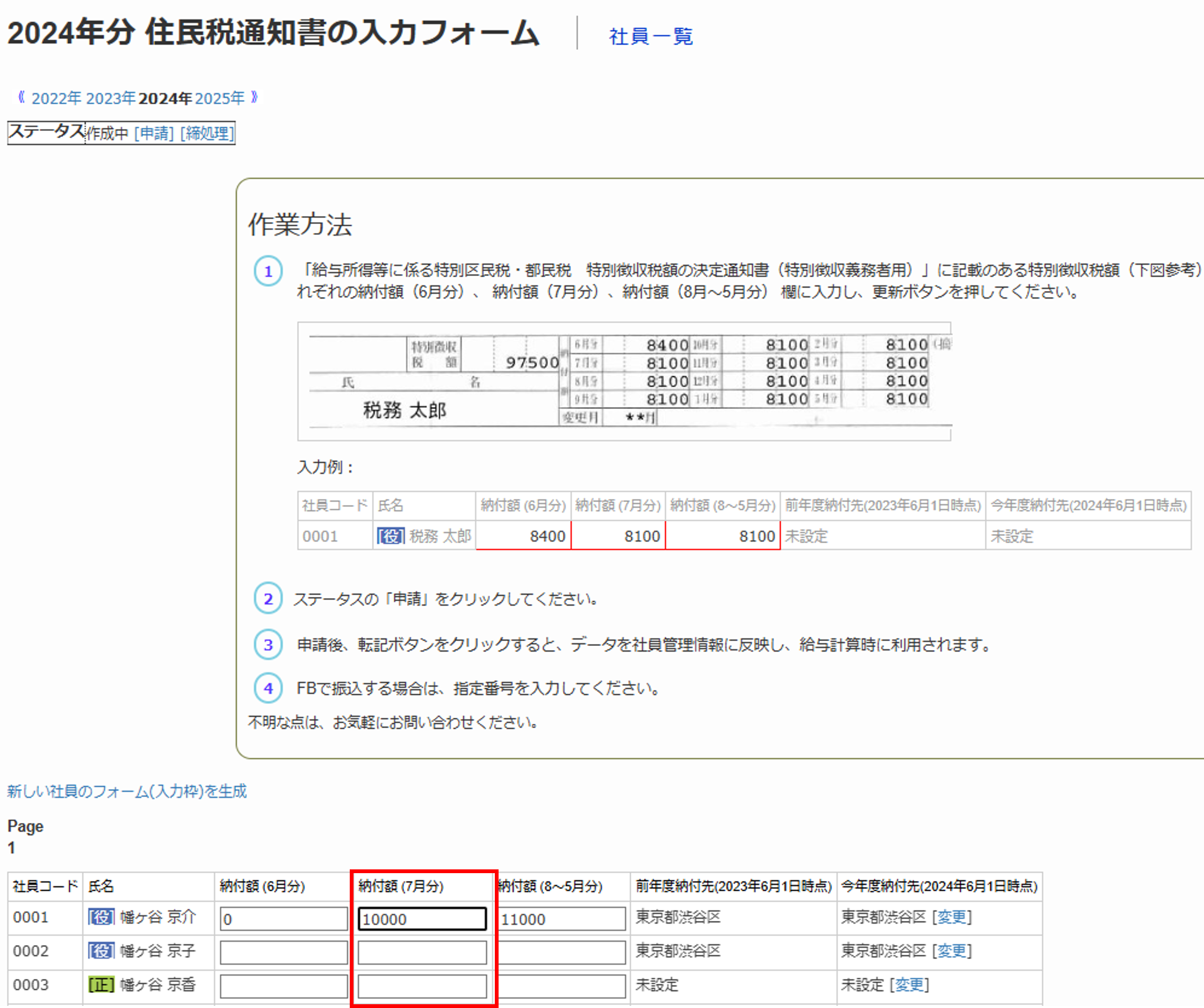This screenshot has width=1204, height=1008.
Task: Click the name 幡ケ谷 京介
Action: 157,917
